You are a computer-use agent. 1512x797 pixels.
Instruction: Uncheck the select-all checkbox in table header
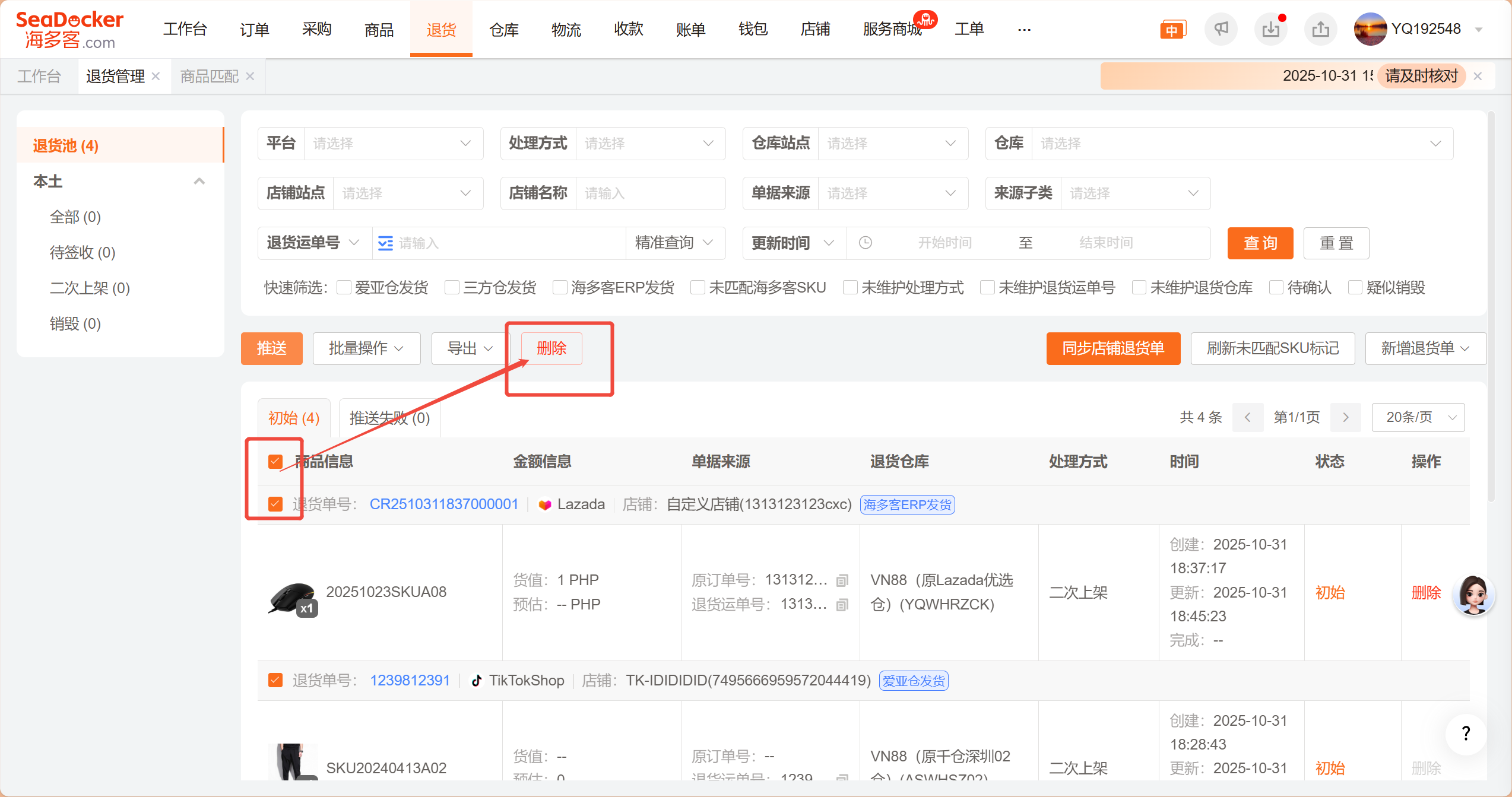(x=275, y=461)
